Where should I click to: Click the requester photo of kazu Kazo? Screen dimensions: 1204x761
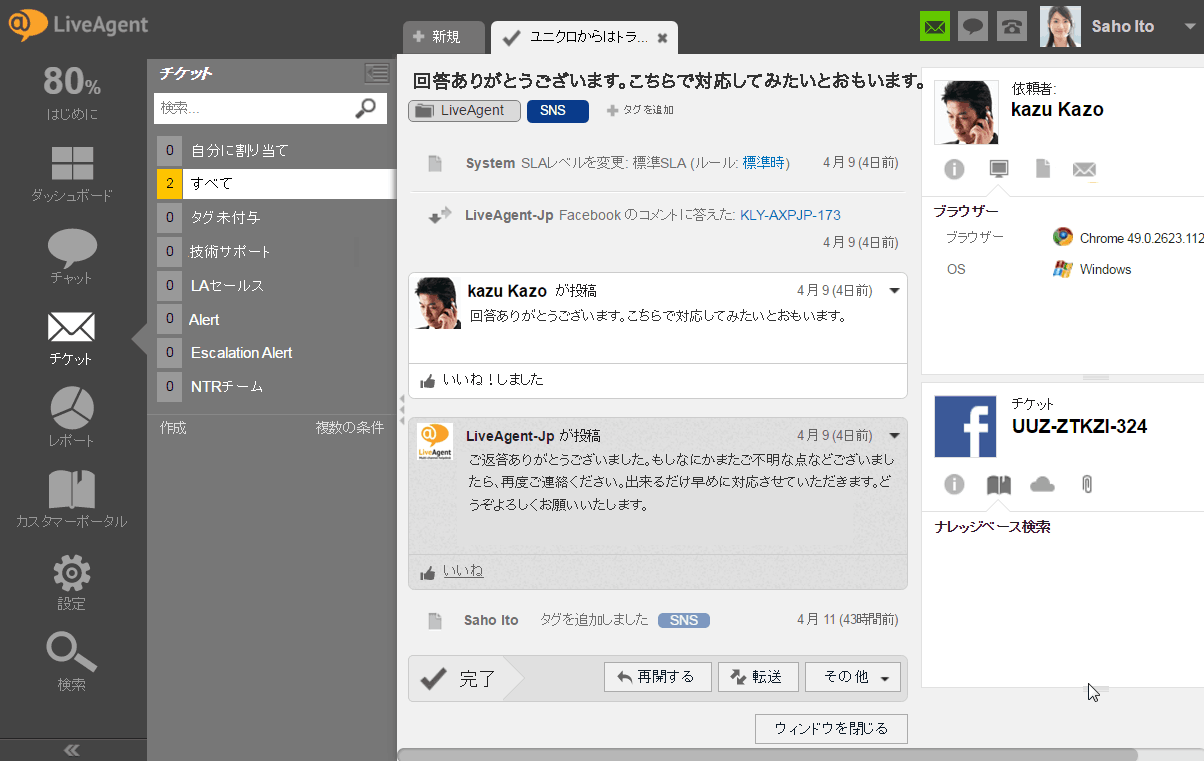click(966, 112)
